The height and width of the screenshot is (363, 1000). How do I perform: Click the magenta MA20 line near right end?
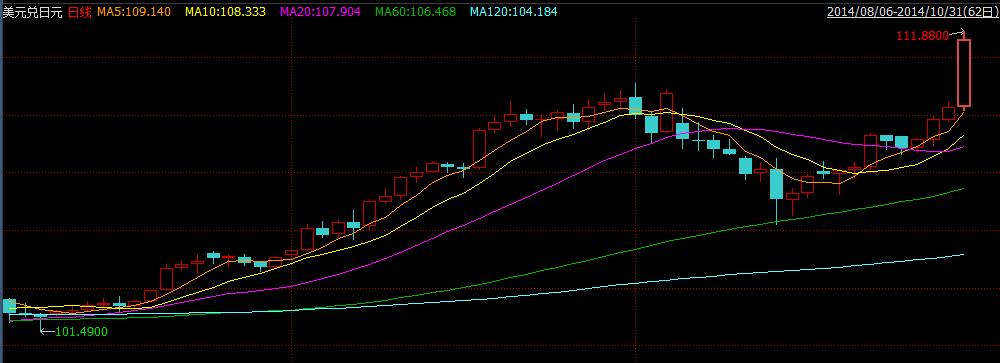pyautogui.click(x=950, y=150)
